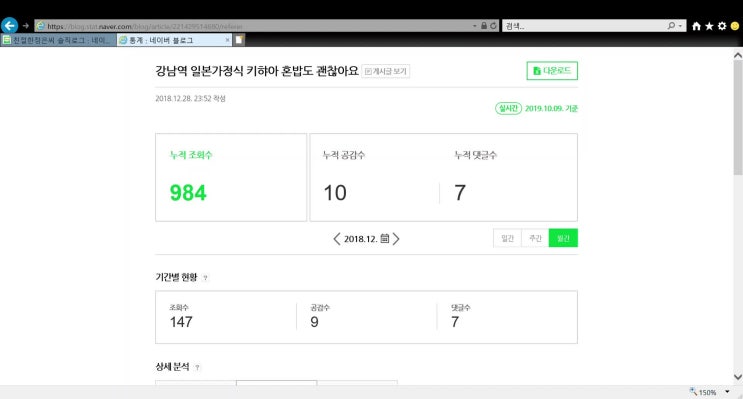Screen dimensions: 743x399
Task: Switch to the first blog tab
Action: 58,40
